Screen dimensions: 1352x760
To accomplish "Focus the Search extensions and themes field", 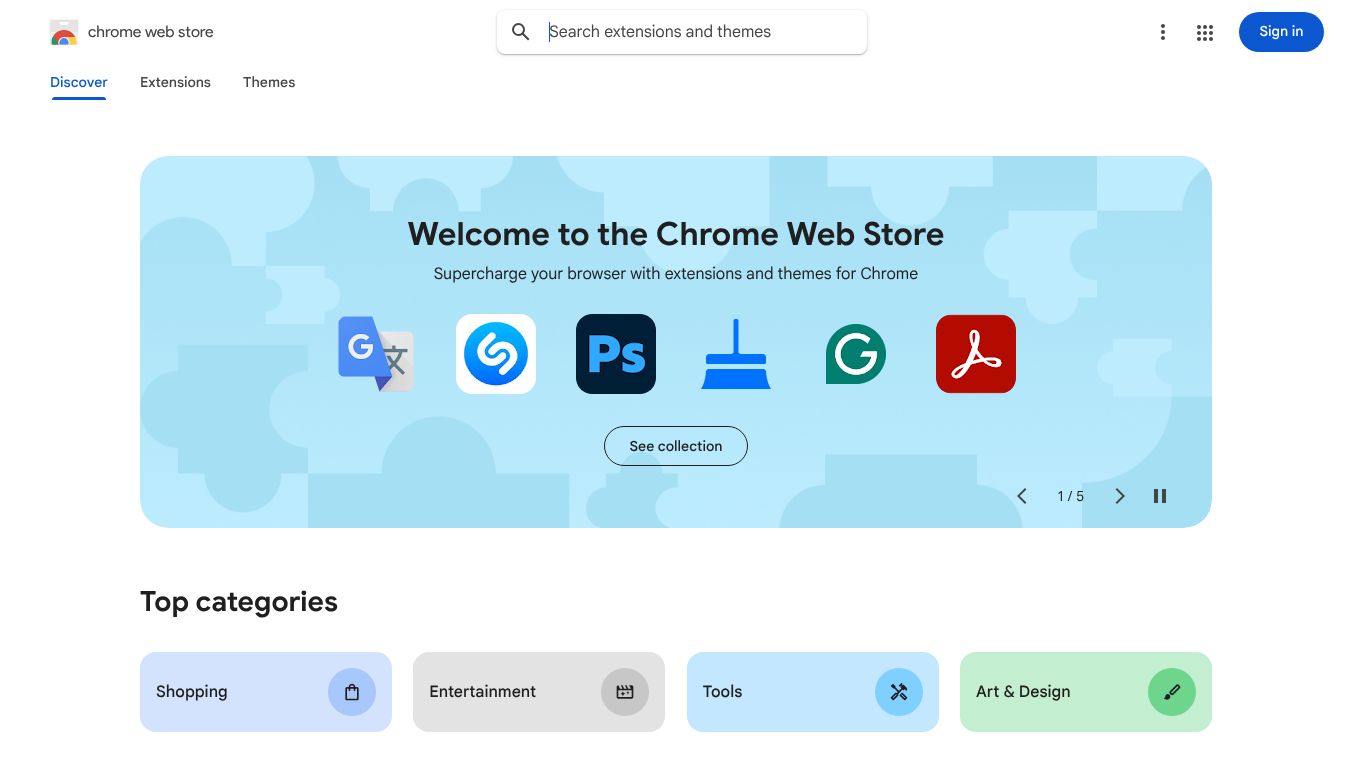I will (x=700, y=32).
